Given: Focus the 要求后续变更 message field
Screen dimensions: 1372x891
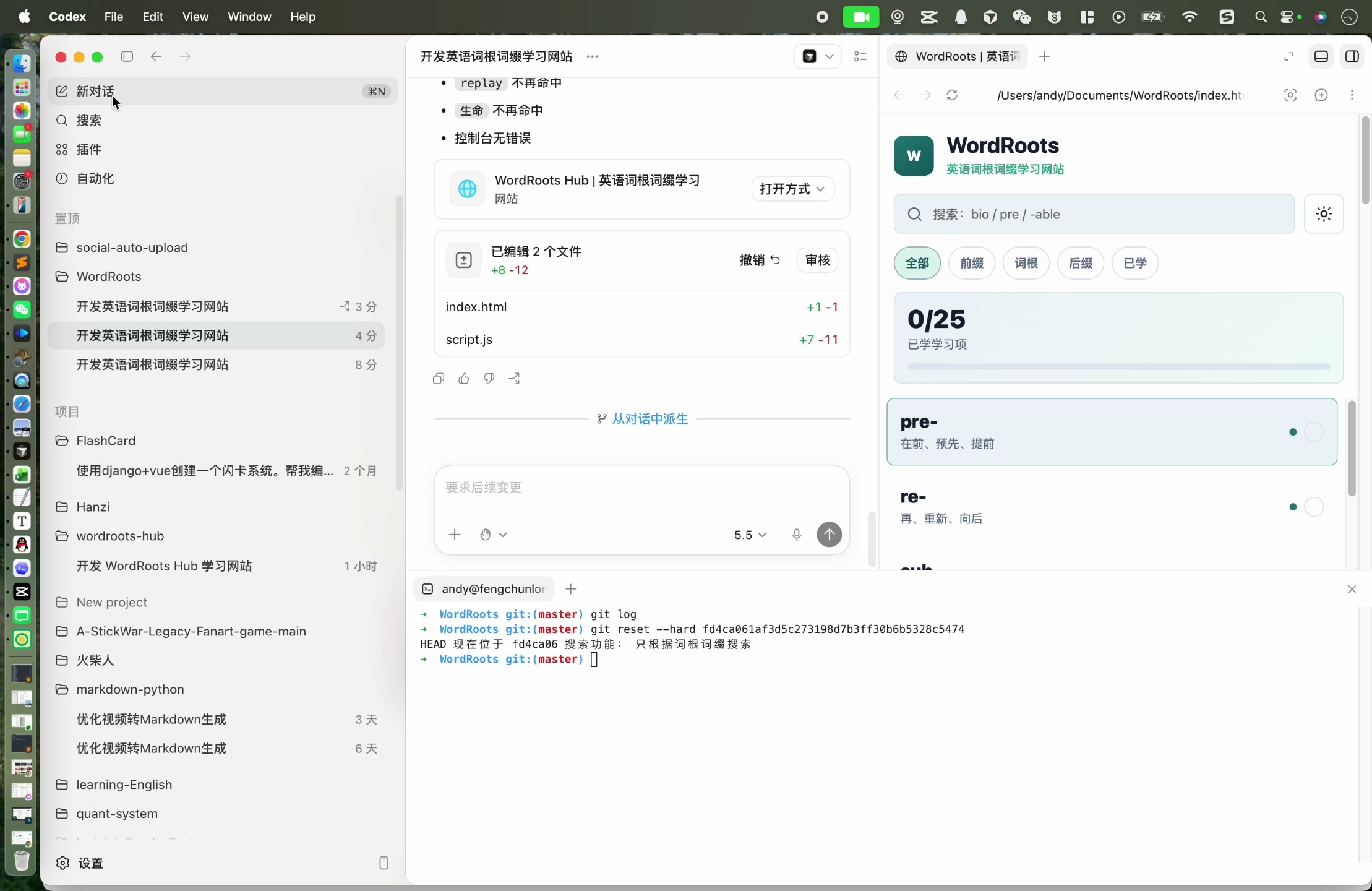Looking at the screenshot, I should 641,488.
